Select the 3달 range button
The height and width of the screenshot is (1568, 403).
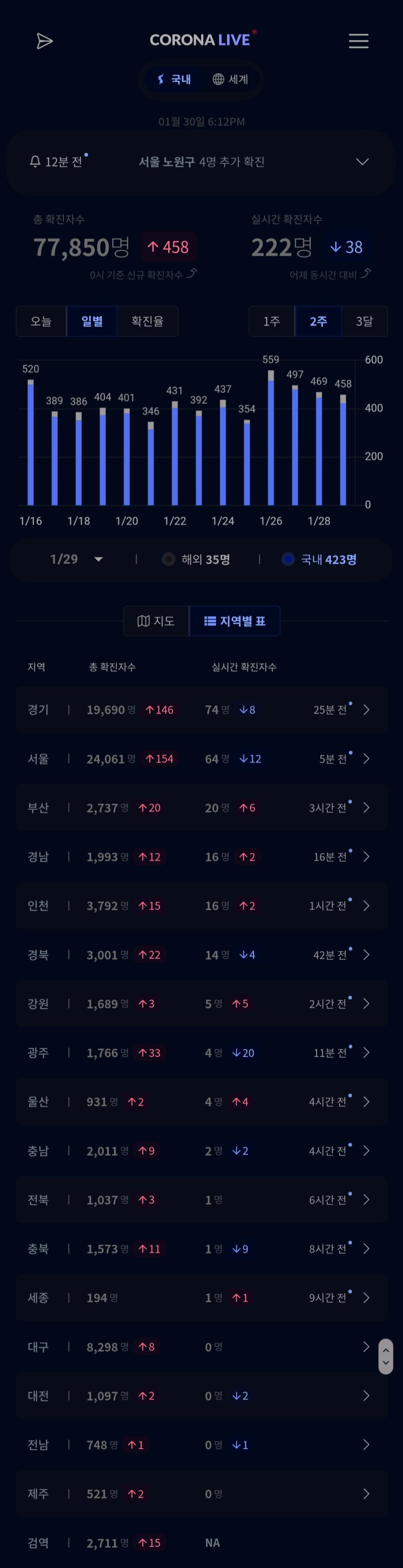pos(364,321)
